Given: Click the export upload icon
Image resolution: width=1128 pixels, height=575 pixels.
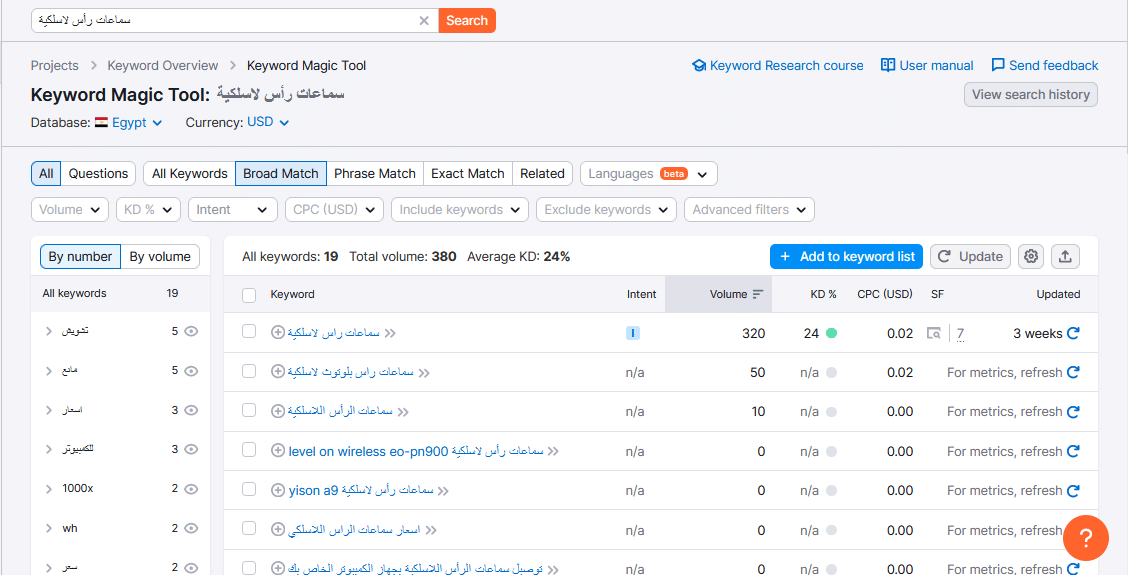Looking at the screenshot, I should (x=1065, y=256).
